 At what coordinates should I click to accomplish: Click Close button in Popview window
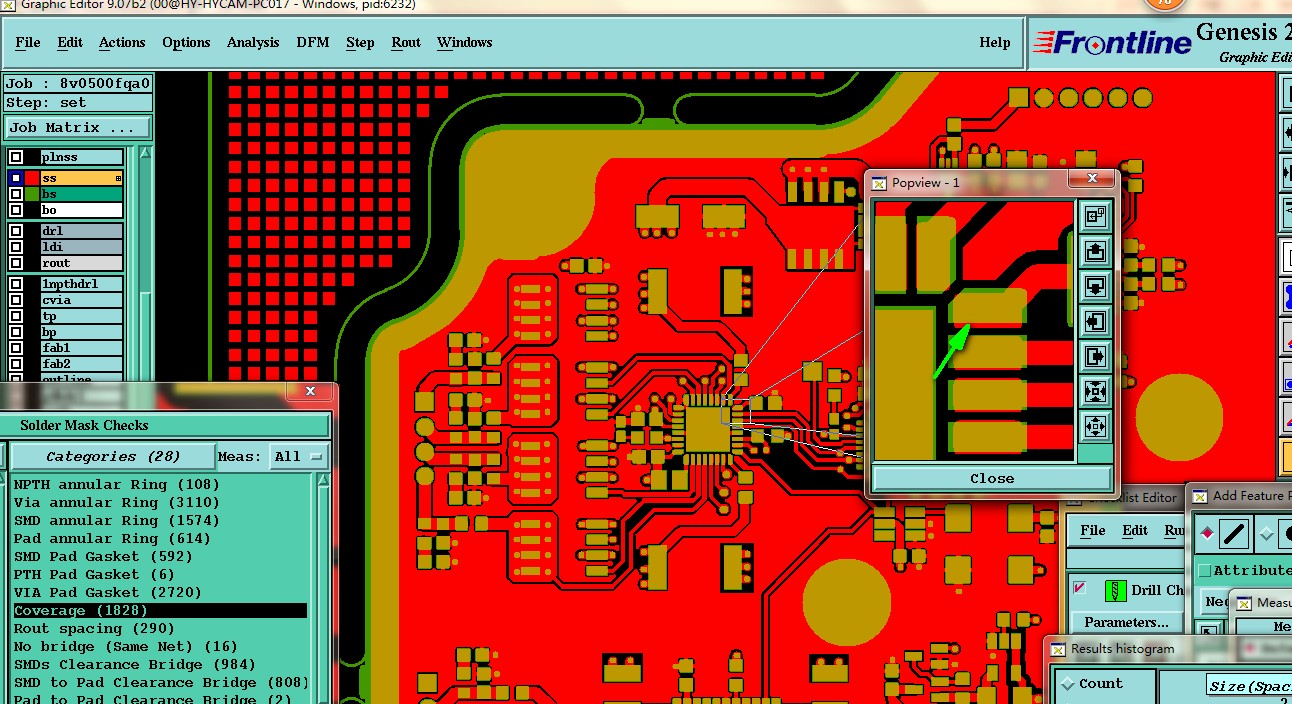pyautogui.click(x=991, y=478)
